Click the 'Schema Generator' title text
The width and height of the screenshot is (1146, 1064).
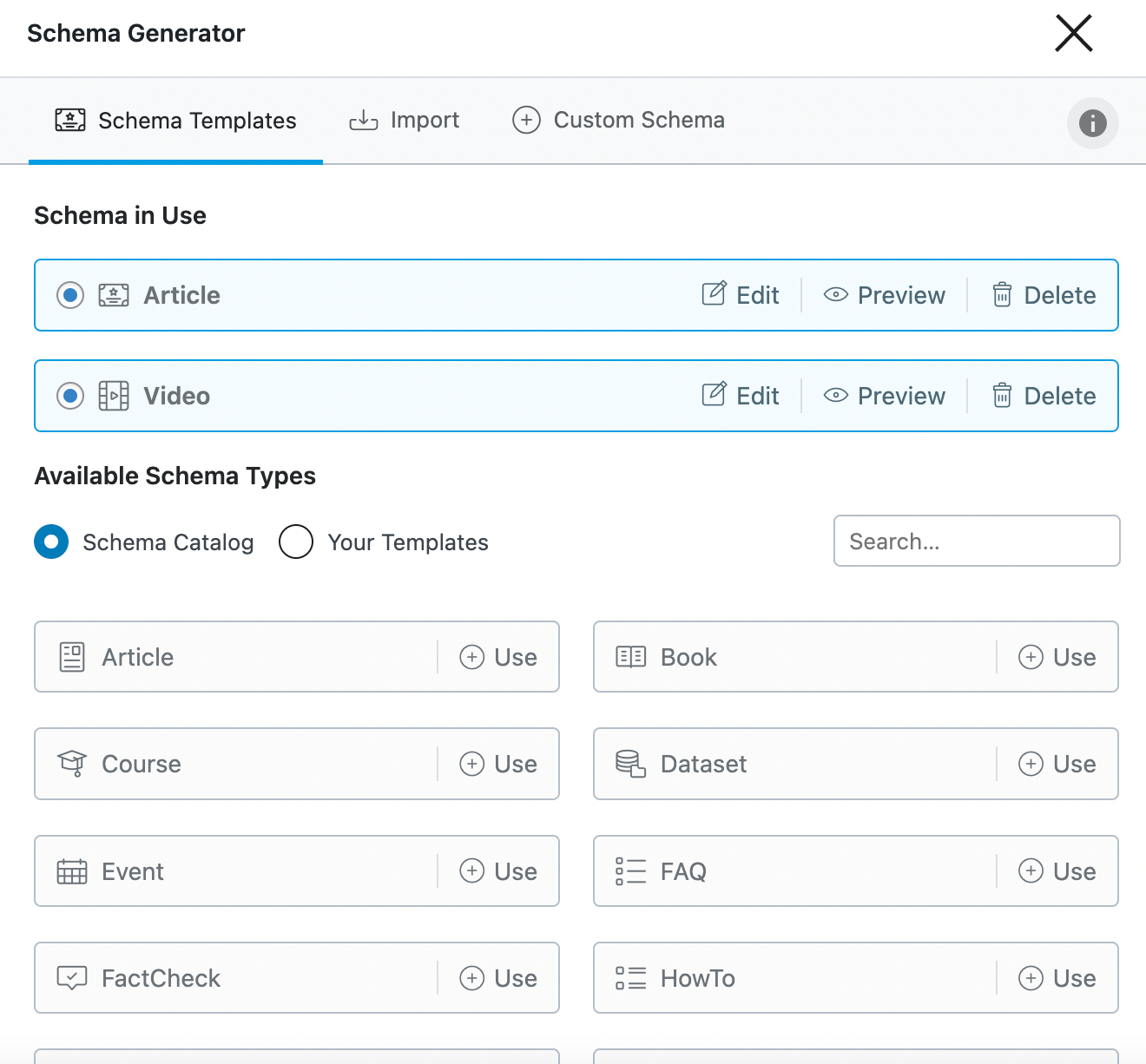click(x=136, y=33)
